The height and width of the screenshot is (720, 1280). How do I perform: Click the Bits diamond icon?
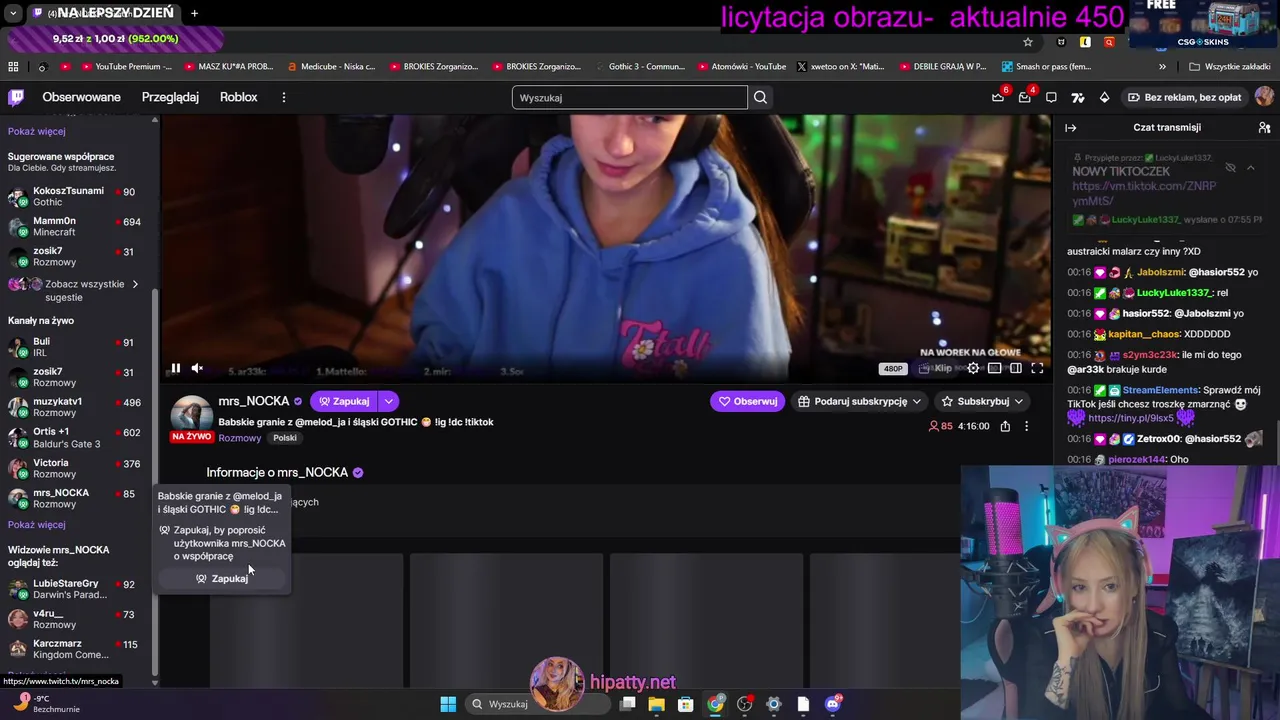tap(1104, 97)
